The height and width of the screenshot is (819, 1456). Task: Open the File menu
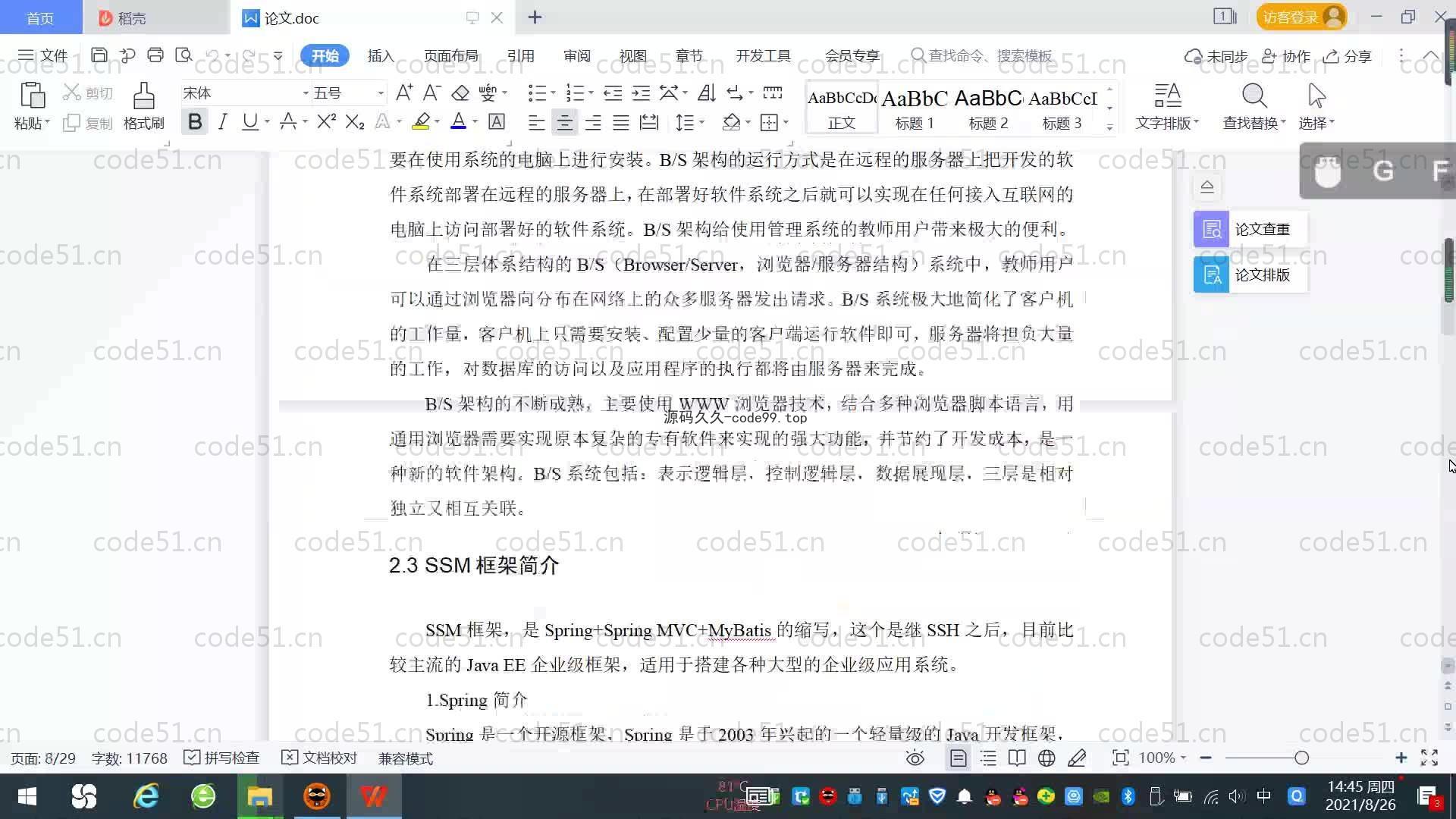tap(43, 55)
